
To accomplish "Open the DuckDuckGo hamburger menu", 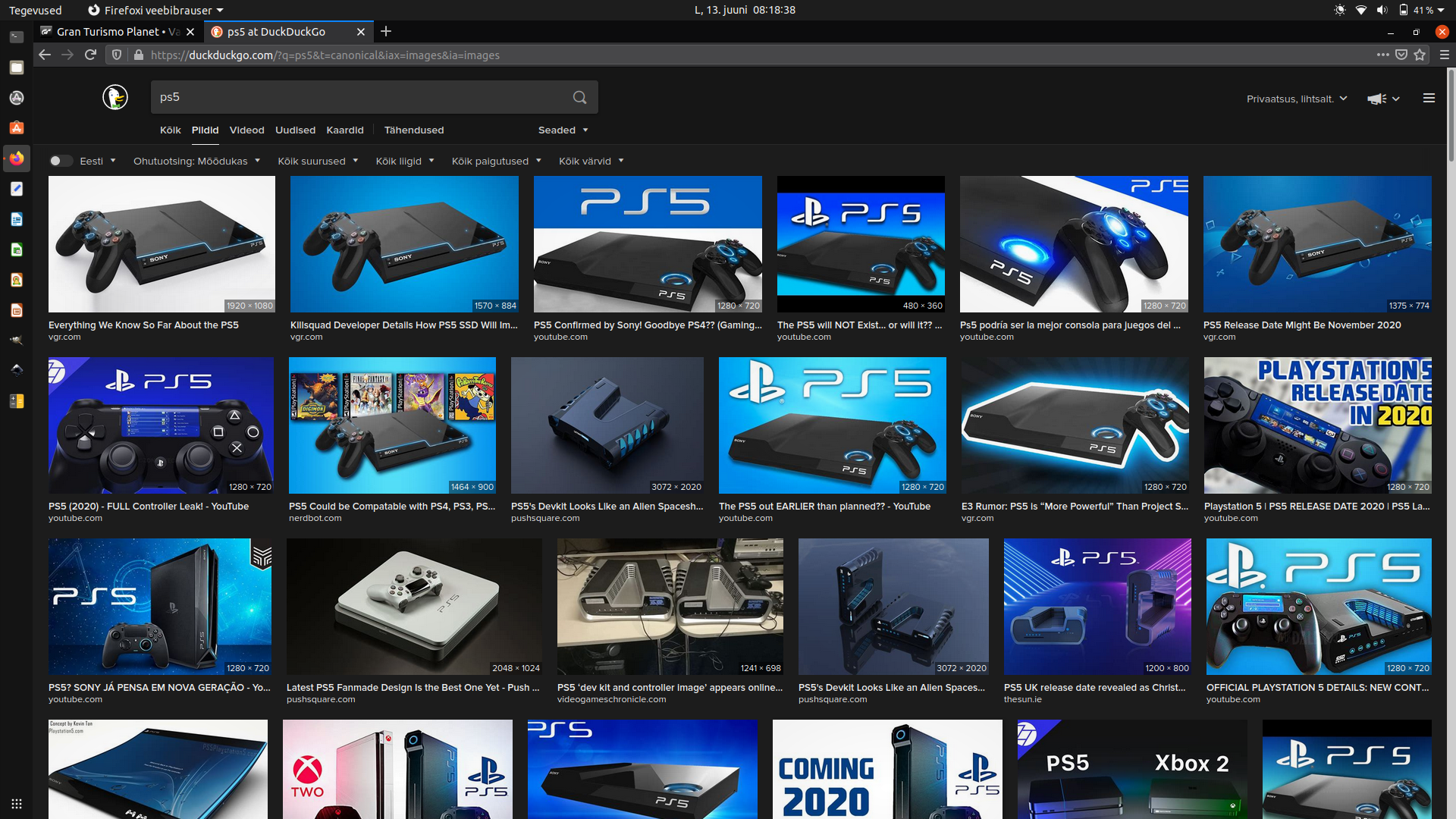I will 1429,98.
